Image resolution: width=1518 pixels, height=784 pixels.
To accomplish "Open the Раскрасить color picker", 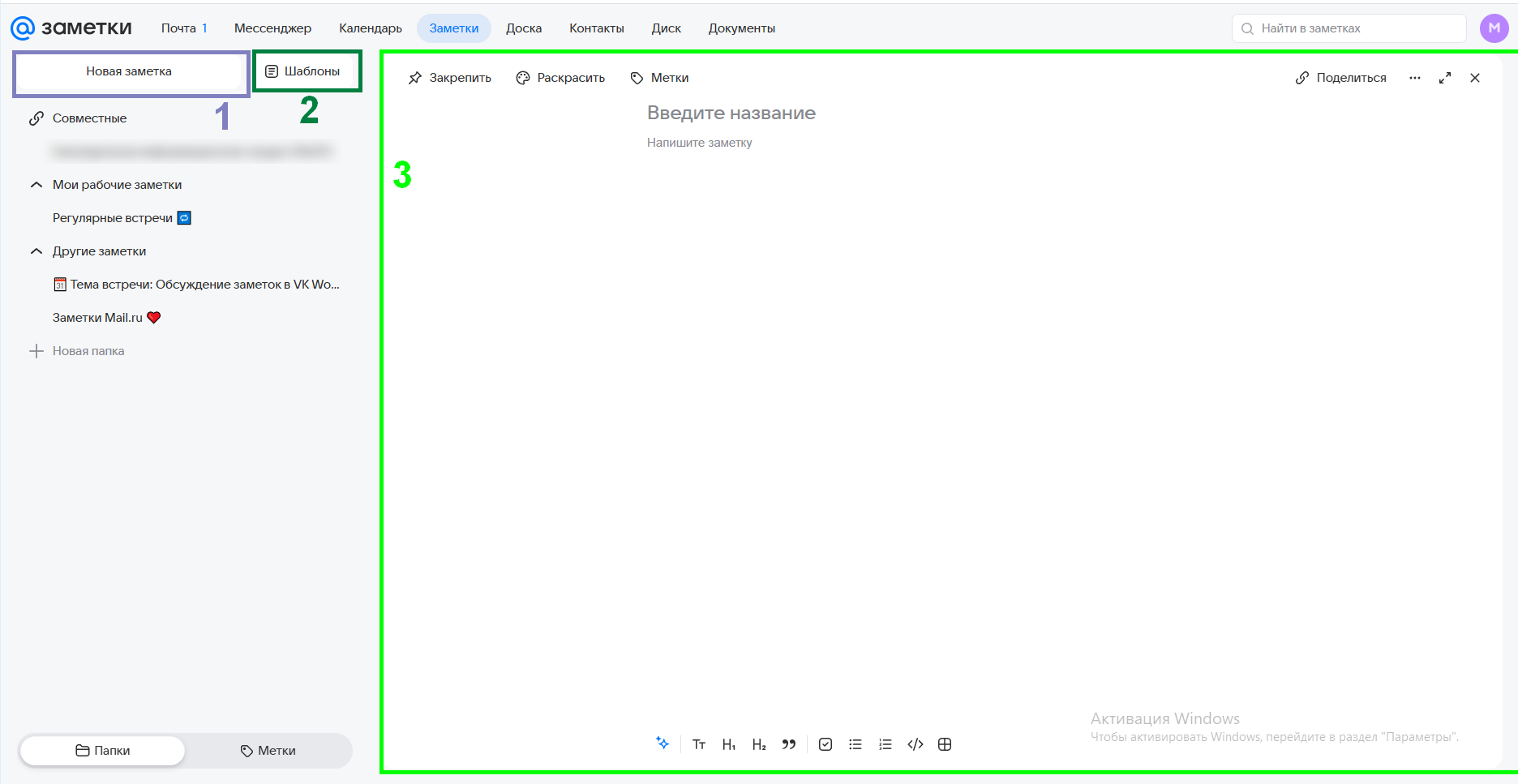I will pos(560,78).
